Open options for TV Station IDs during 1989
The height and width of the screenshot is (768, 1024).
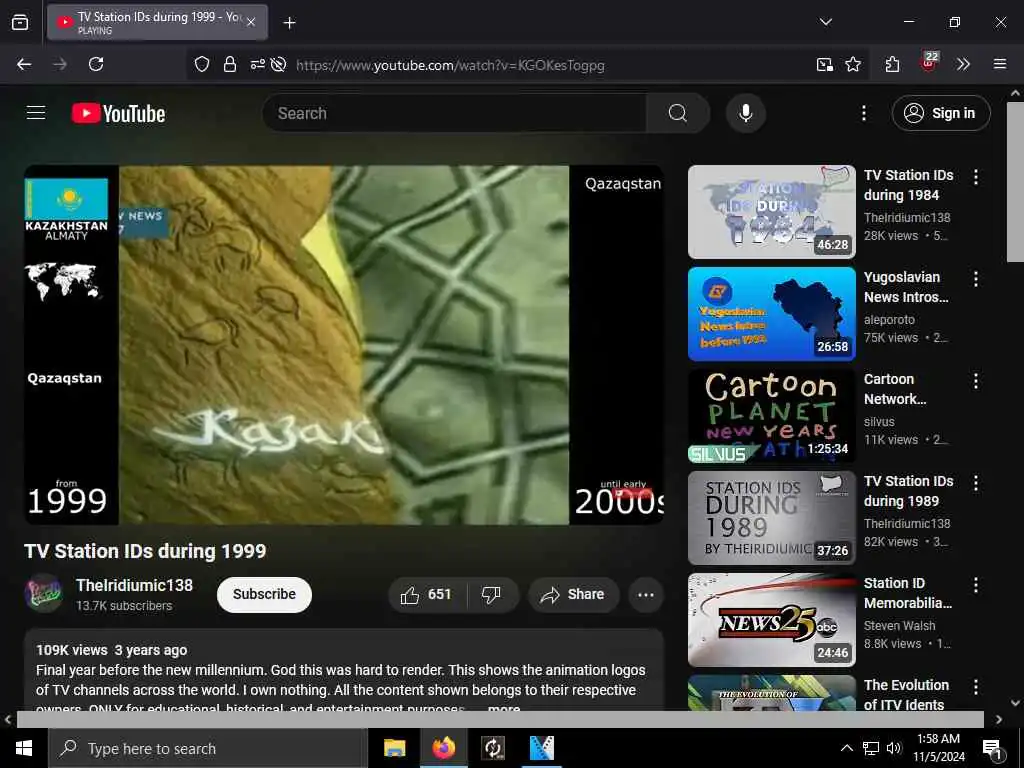976,483
